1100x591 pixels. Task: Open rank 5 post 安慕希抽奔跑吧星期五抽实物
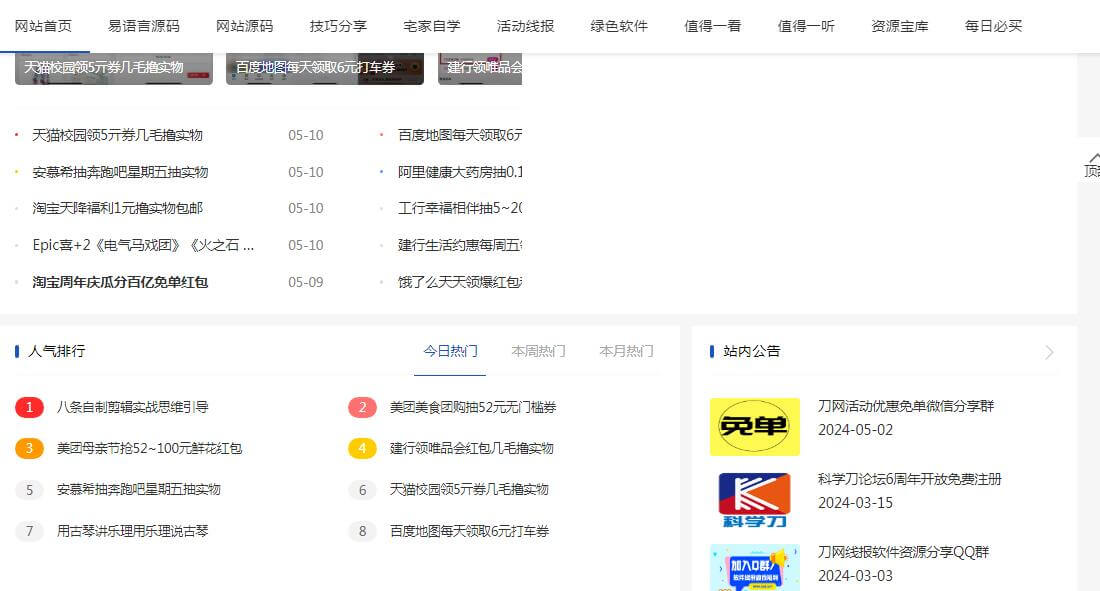[x=139, y=489]
